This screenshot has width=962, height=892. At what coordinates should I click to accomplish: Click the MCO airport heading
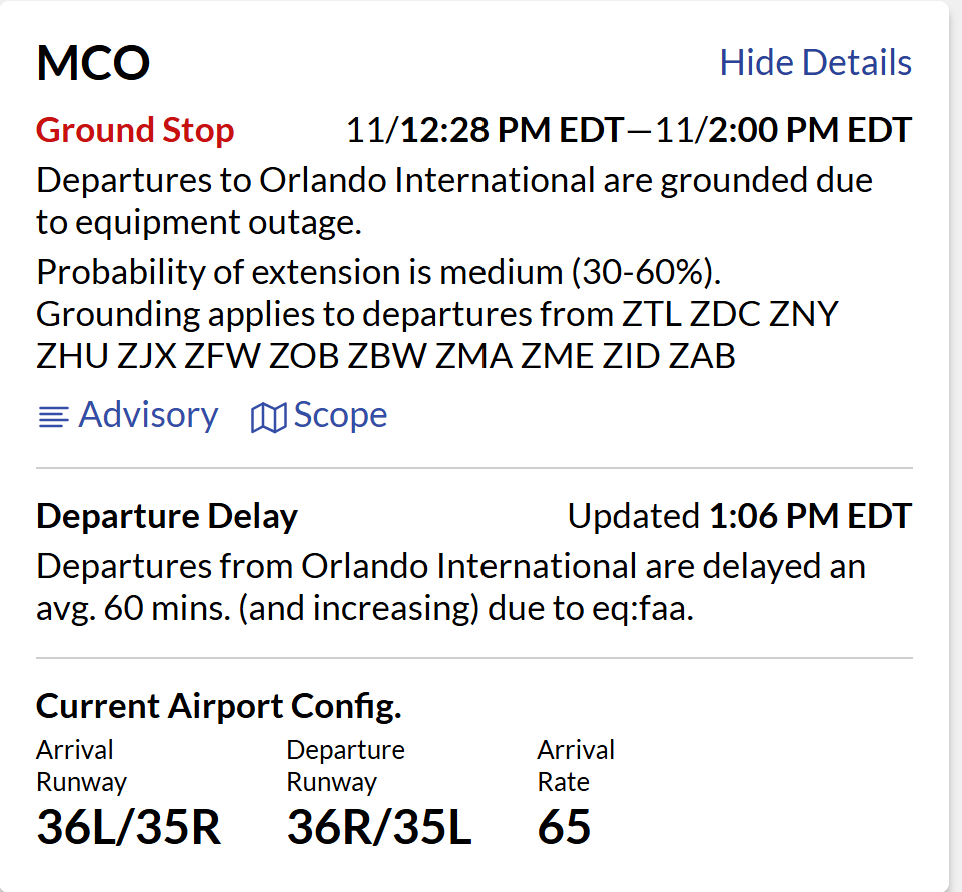point(93,64)
